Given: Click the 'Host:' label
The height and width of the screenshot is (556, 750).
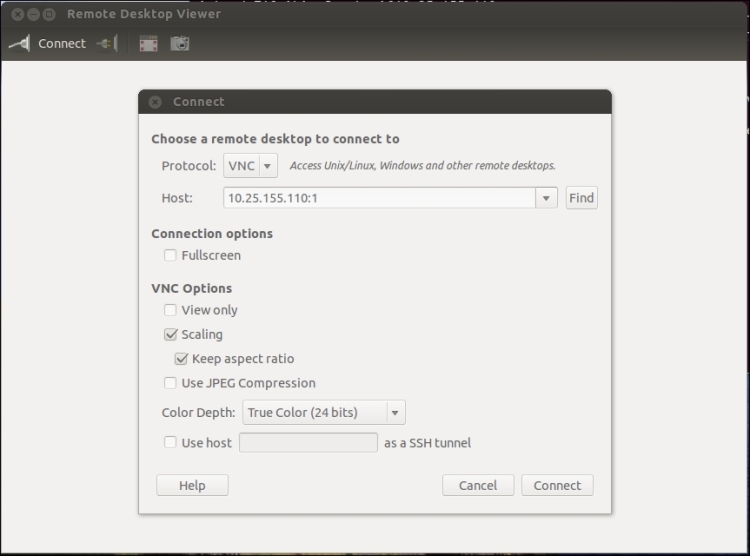Looking at the screenshot, I should tap(177, 198).
